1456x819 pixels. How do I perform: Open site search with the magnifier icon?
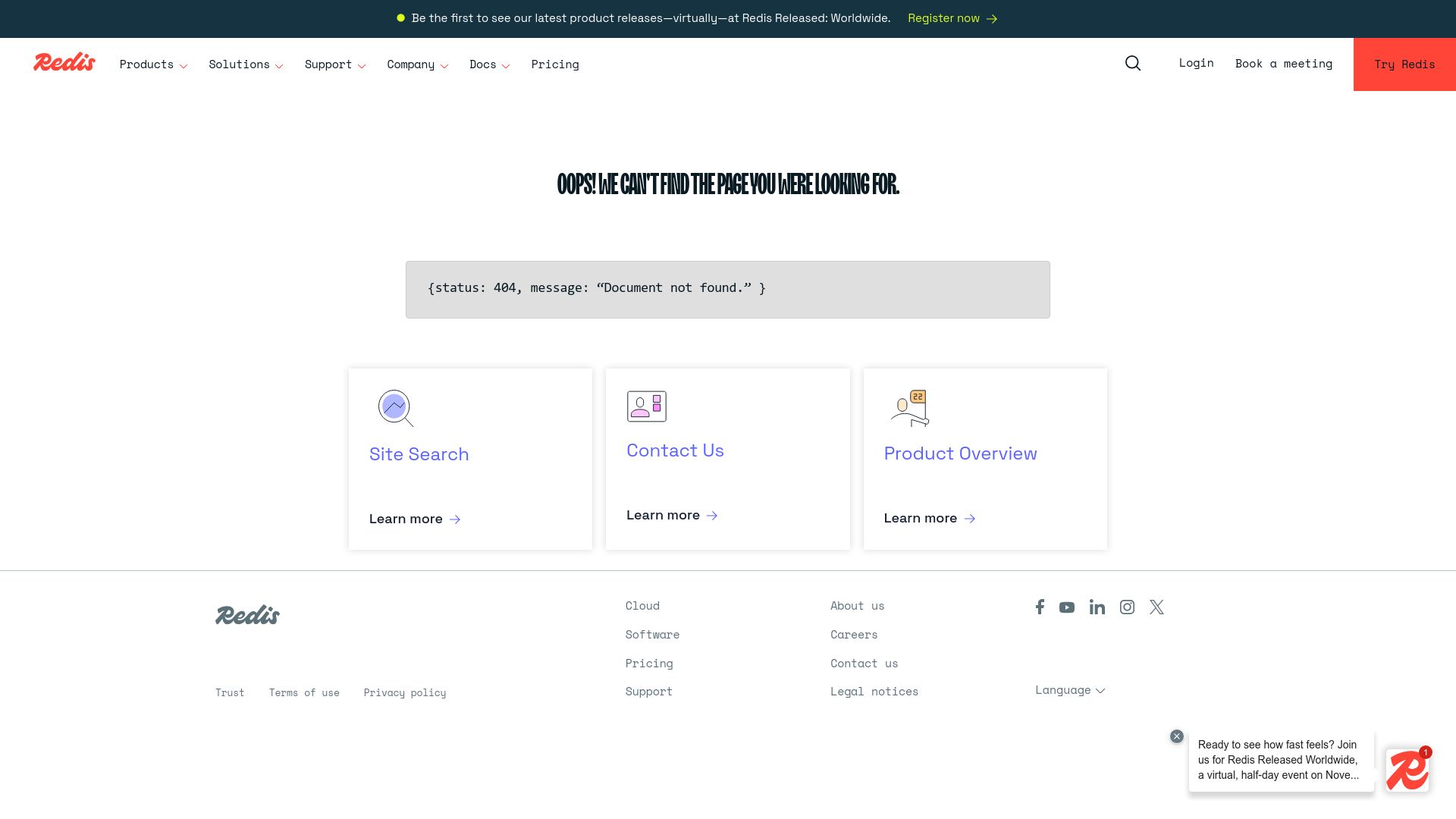coord(1133,63)
